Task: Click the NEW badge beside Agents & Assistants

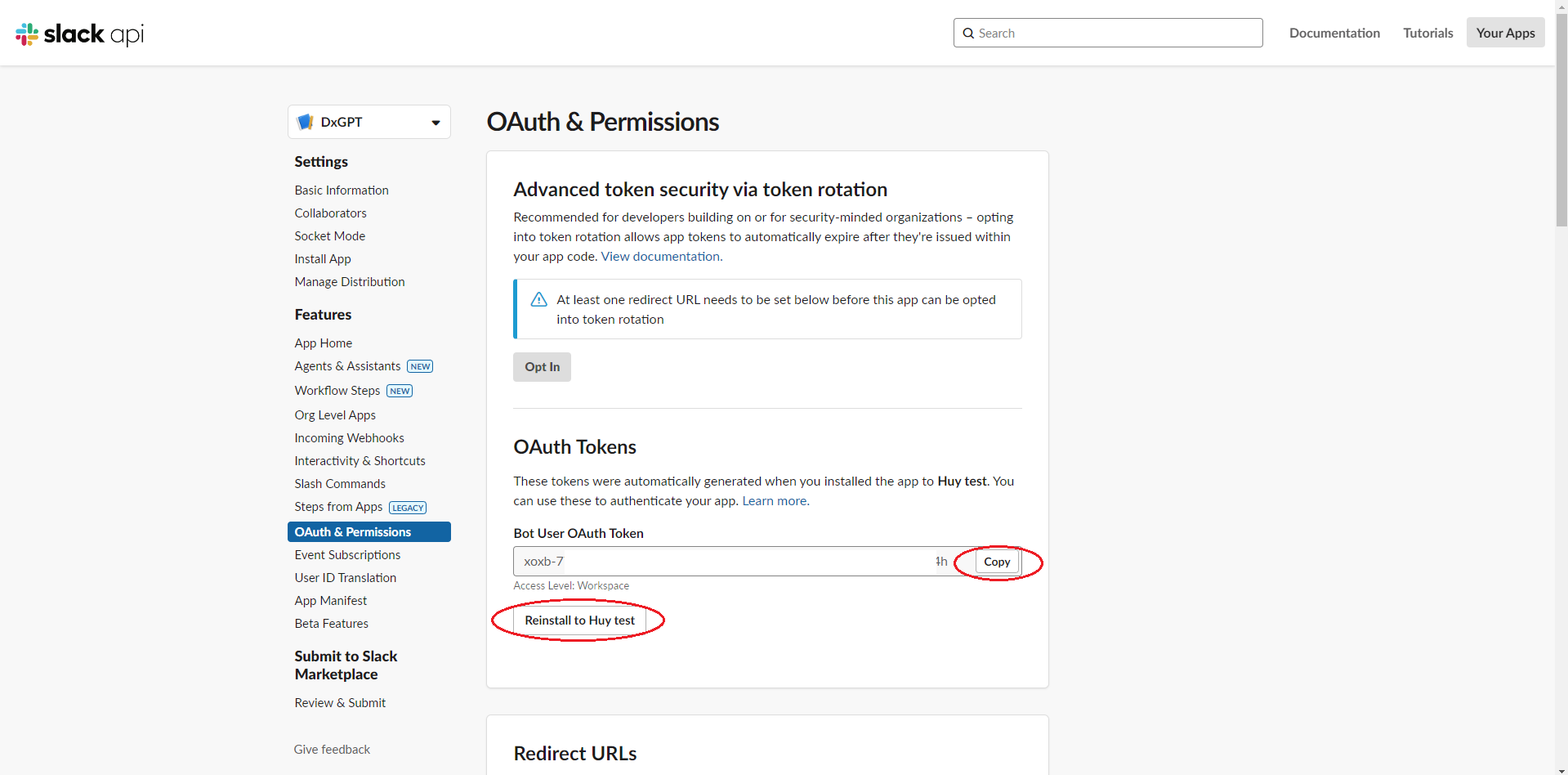Action: coord(419,366)
